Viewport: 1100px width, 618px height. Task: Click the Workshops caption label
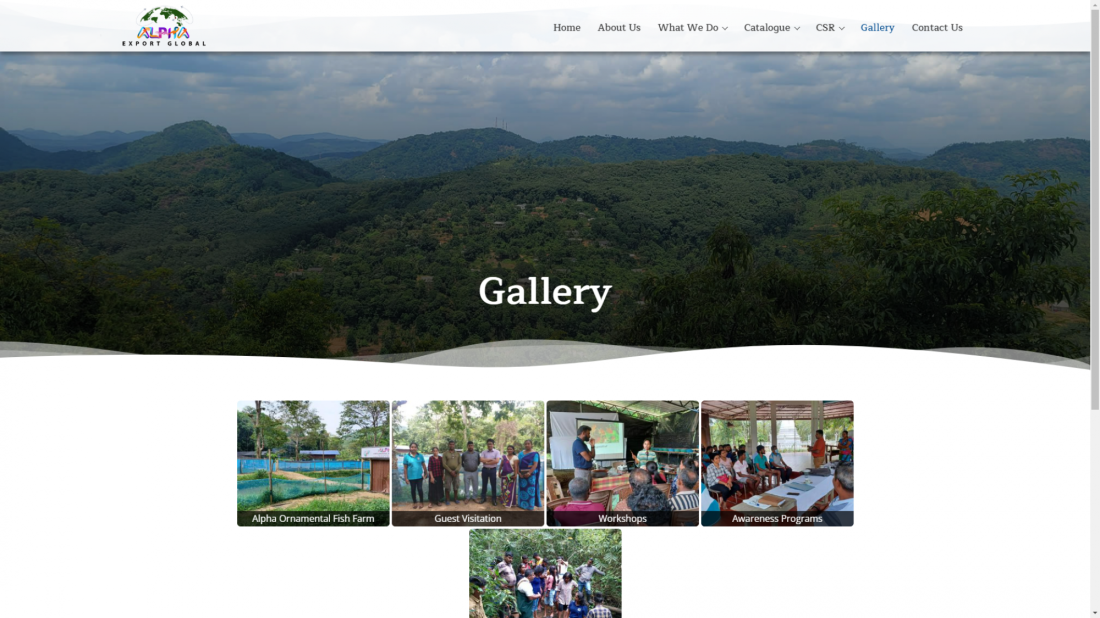tap(622, 518)
